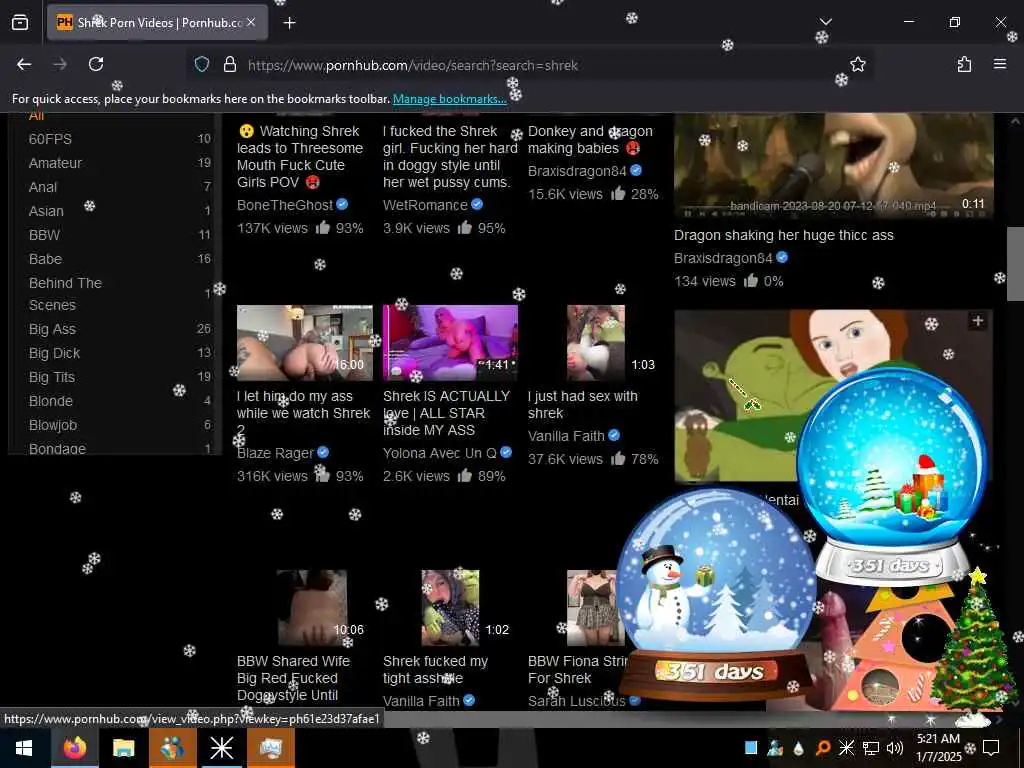Click the orange magnifier tray icon
The height and width of the screenshot is (768, 1024).
[x=823, y=748]
